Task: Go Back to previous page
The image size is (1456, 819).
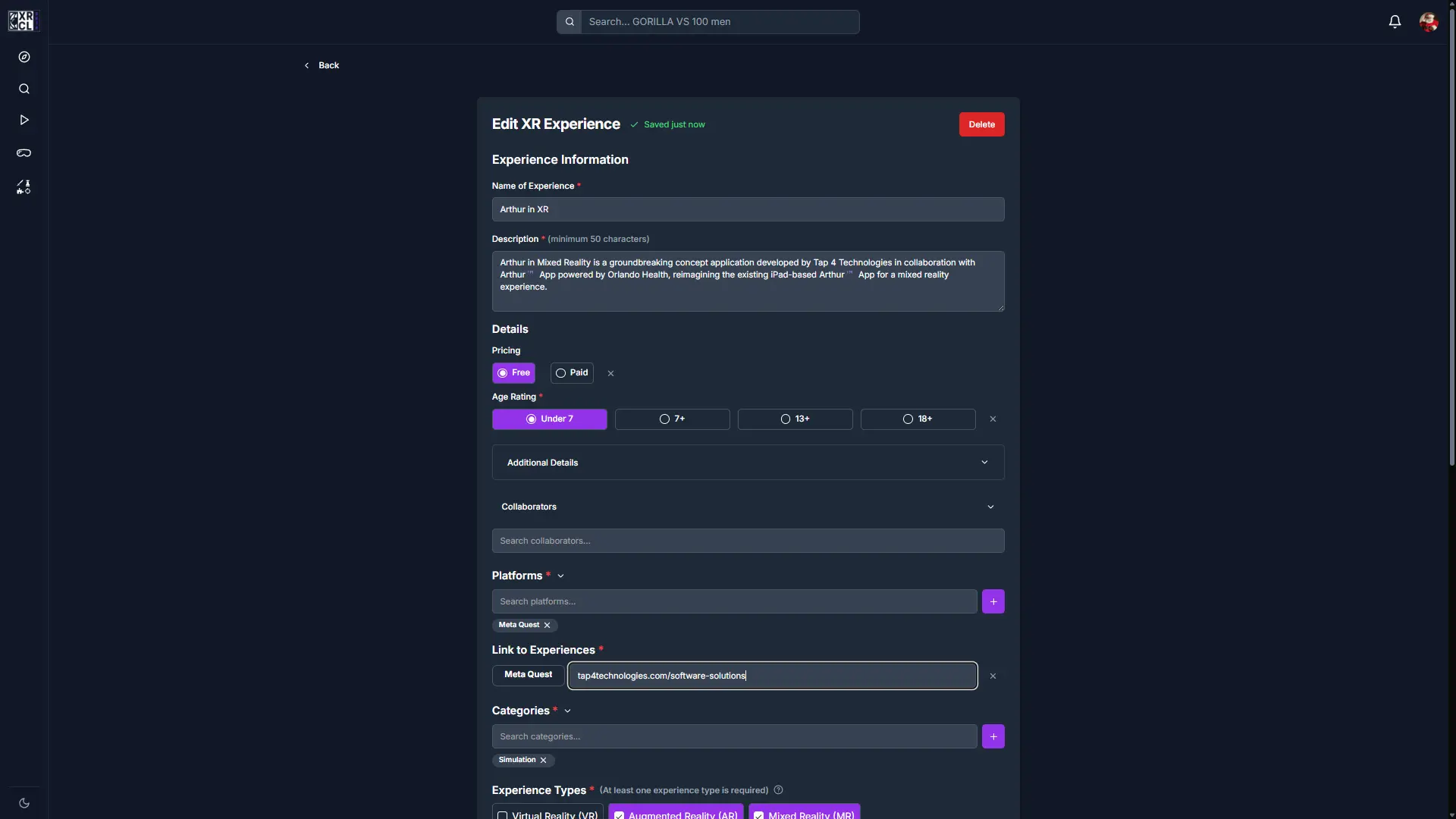Action: (322, 65)
